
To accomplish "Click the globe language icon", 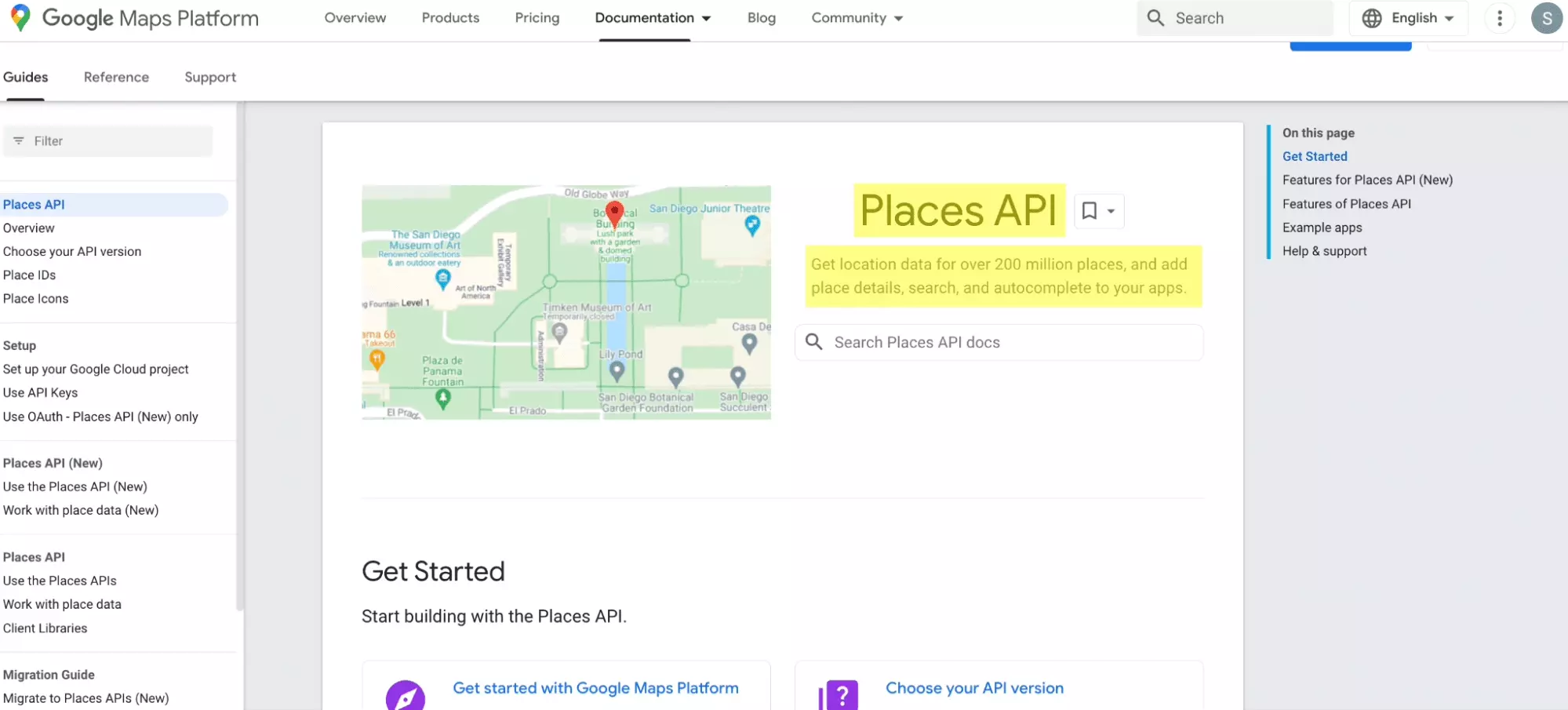I will [1371, 18].
